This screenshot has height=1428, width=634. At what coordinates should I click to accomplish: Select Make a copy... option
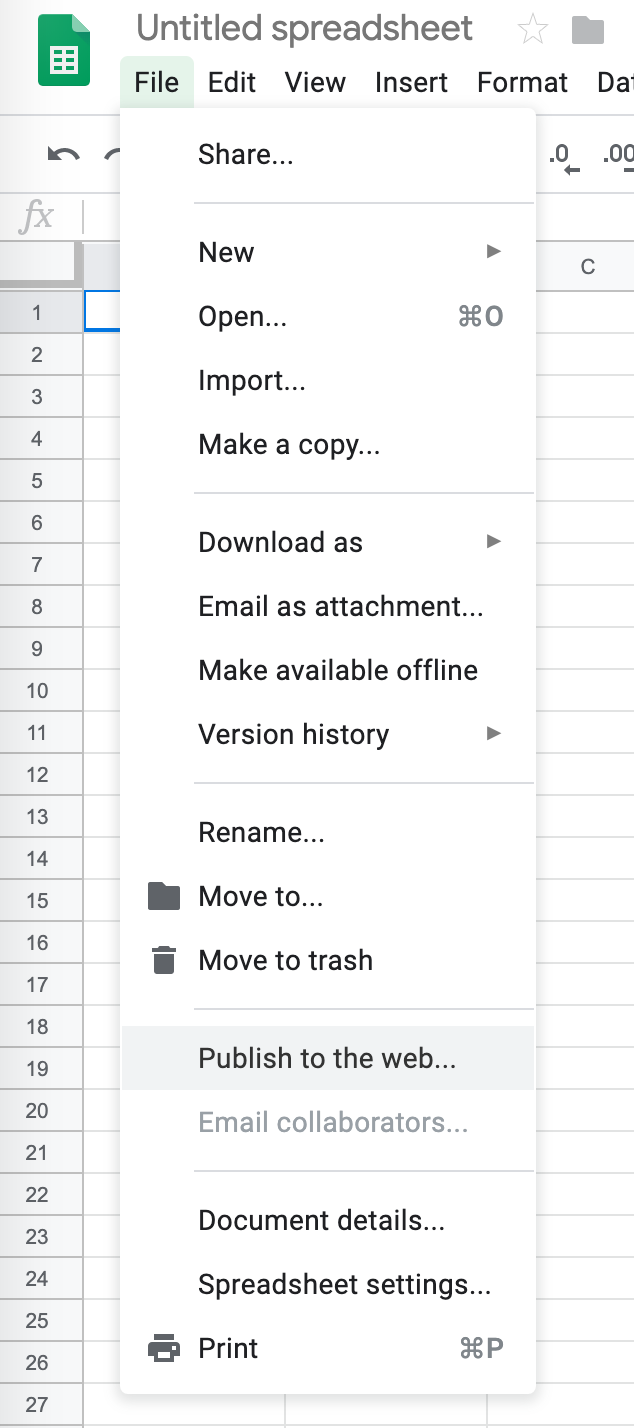[289, 445]
